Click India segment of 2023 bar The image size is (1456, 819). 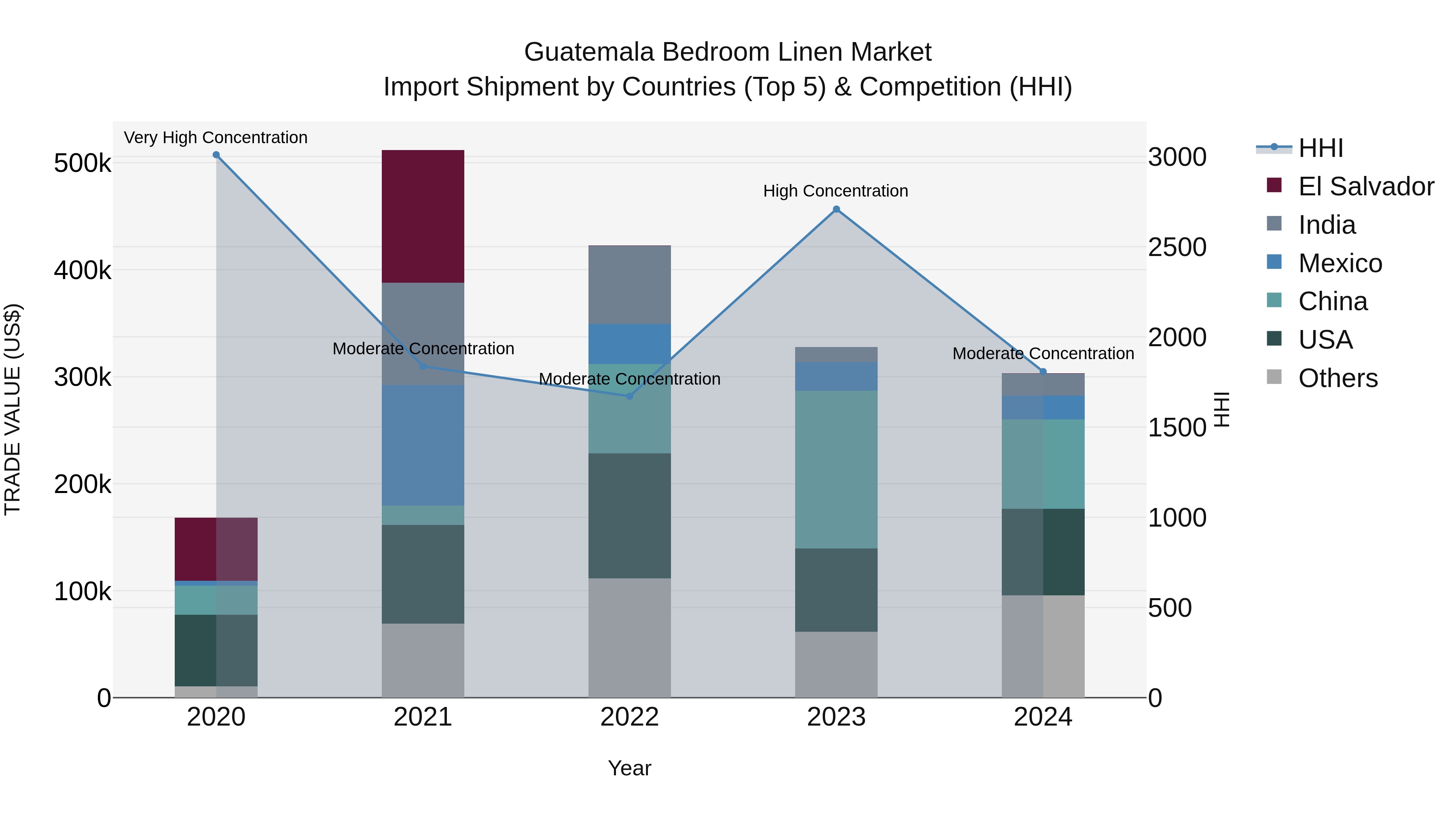[x=836, y=354]
